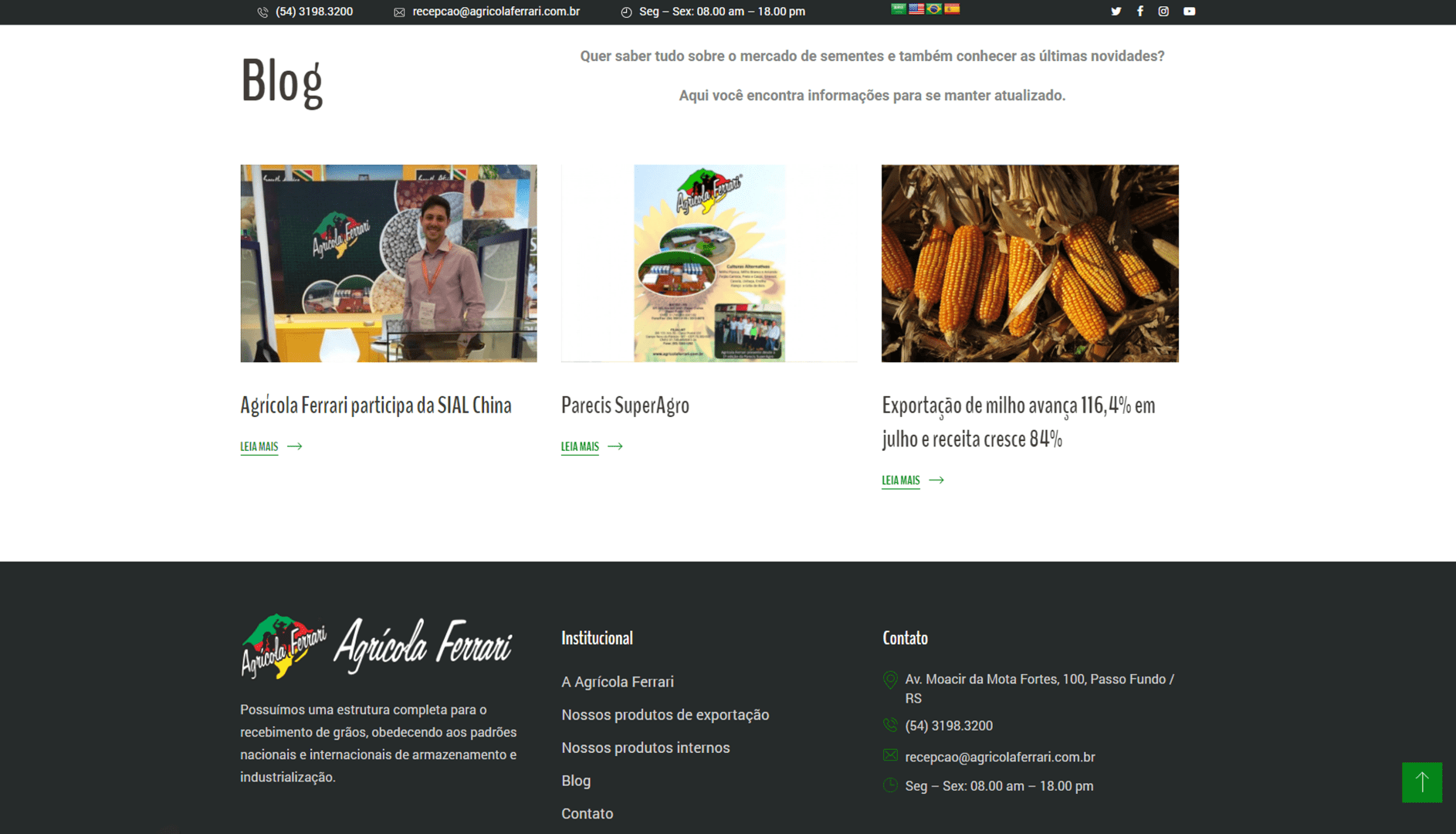The width and height of the screenshot is (1456, 834).
Task: Open the Parecis SuperAgro flyer image
Action: [x=709, y=263]
